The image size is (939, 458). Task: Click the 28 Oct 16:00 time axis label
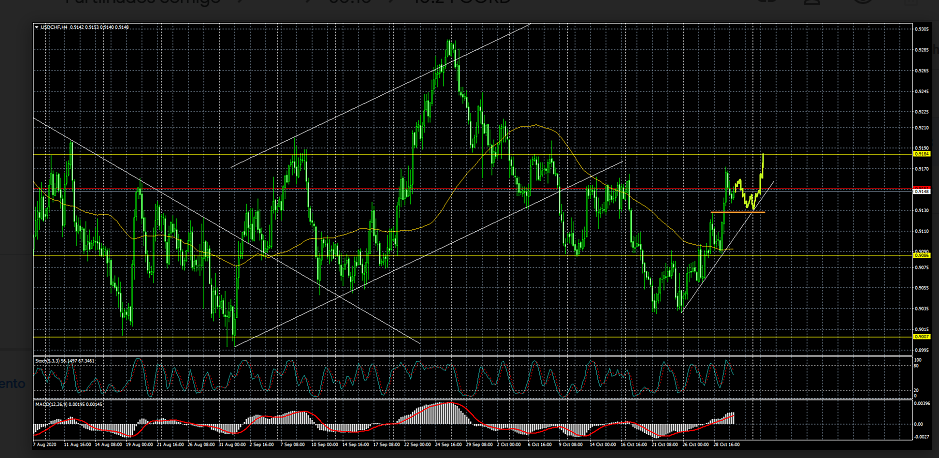(726, 442)
